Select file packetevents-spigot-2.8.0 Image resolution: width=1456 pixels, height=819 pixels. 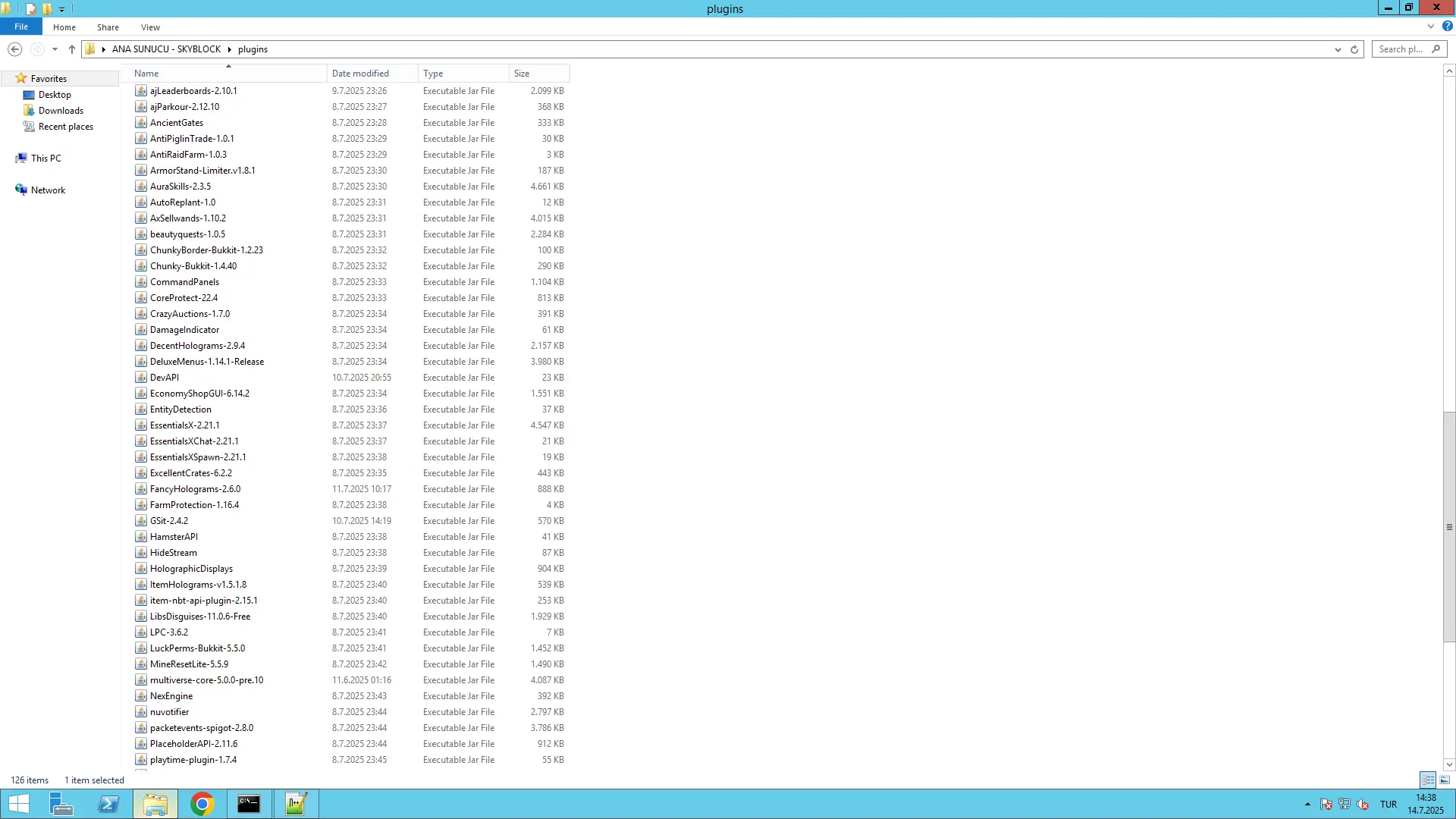pyautogui.click(x=202, y=728)
